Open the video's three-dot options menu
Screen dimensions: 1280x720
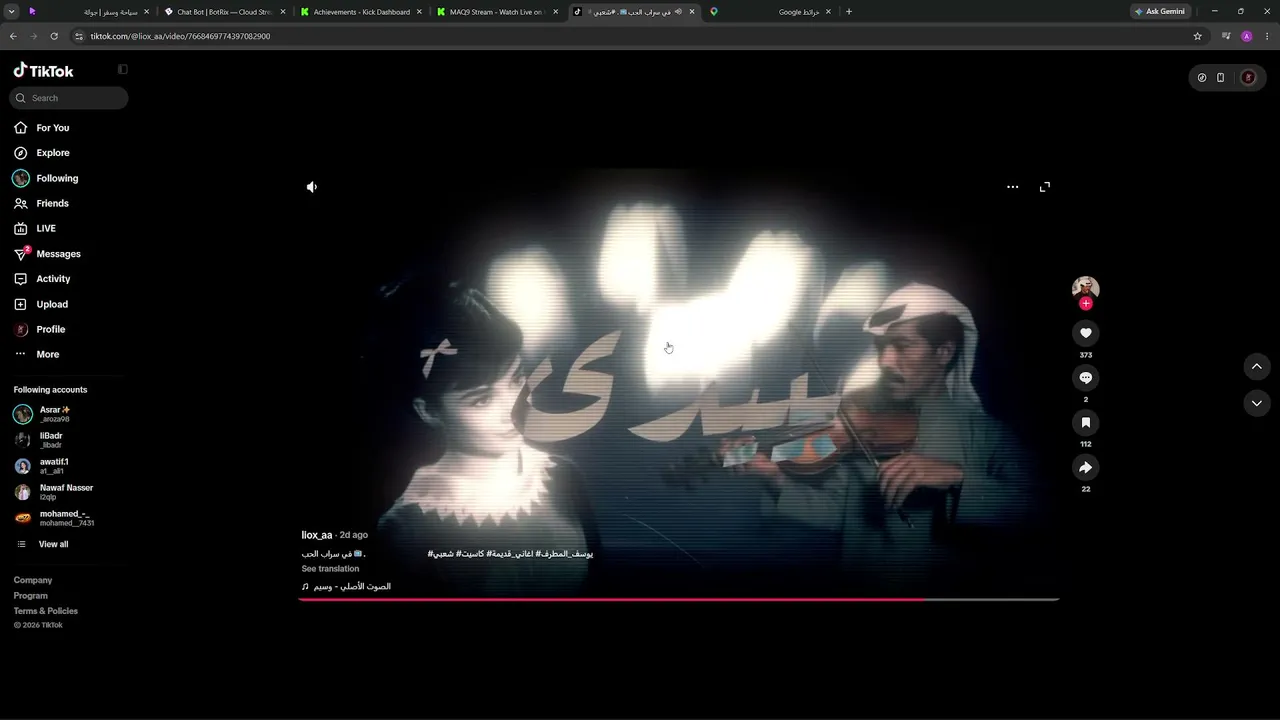(1013, 187)
